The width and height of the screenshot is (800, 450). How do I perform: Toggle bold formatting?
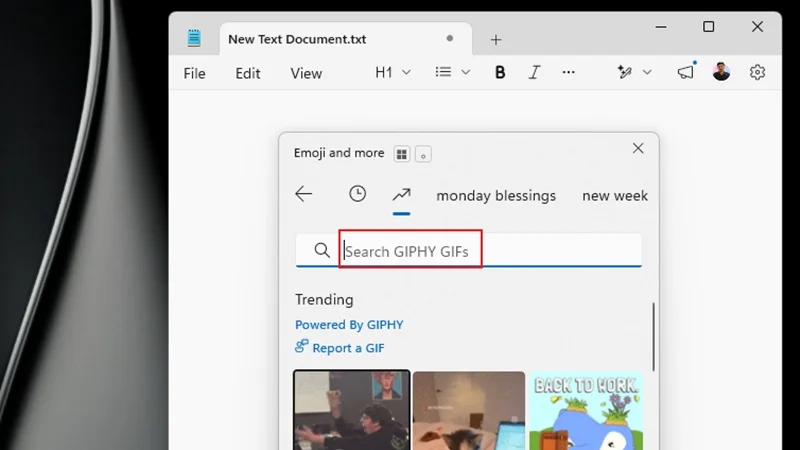click(500, 72)
